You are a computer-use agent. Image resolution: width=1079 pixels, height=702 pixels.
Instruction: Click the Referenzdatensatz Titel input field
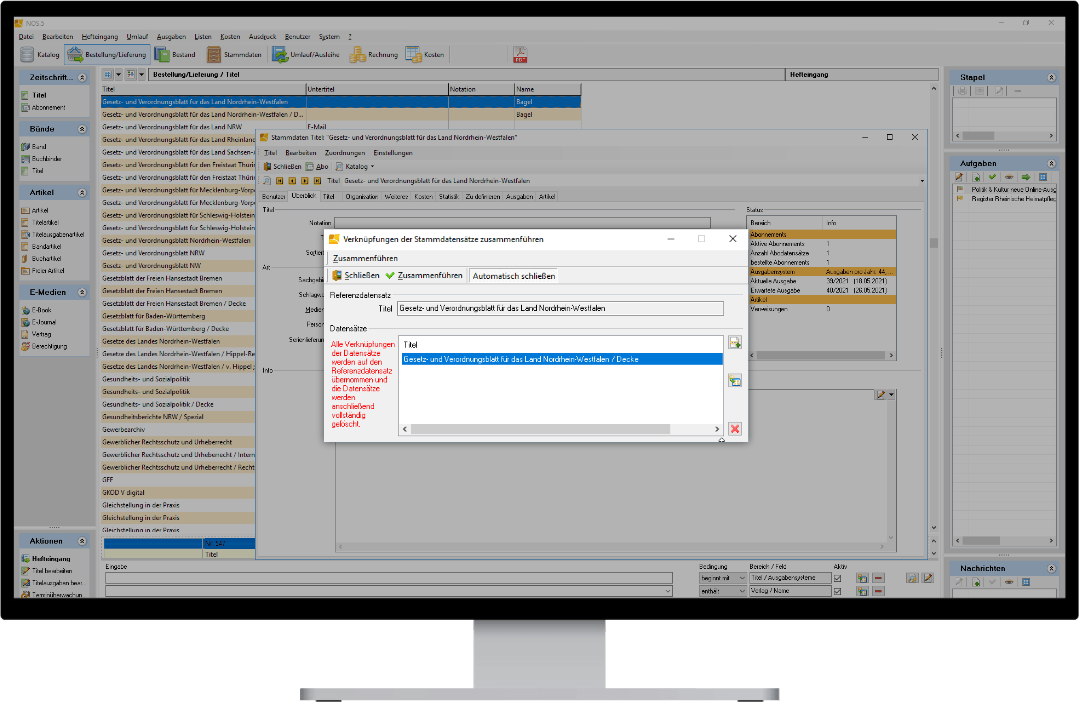click(560, 308)
